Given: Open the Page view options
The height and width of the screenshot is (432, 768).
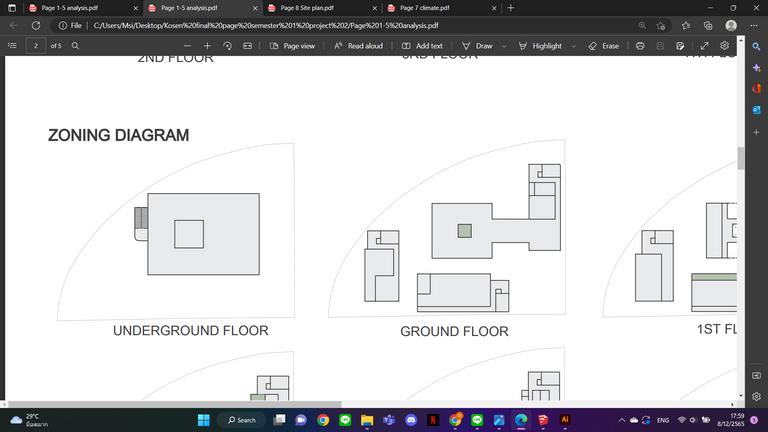Looking at the screenshot, I should click(292, 46).
